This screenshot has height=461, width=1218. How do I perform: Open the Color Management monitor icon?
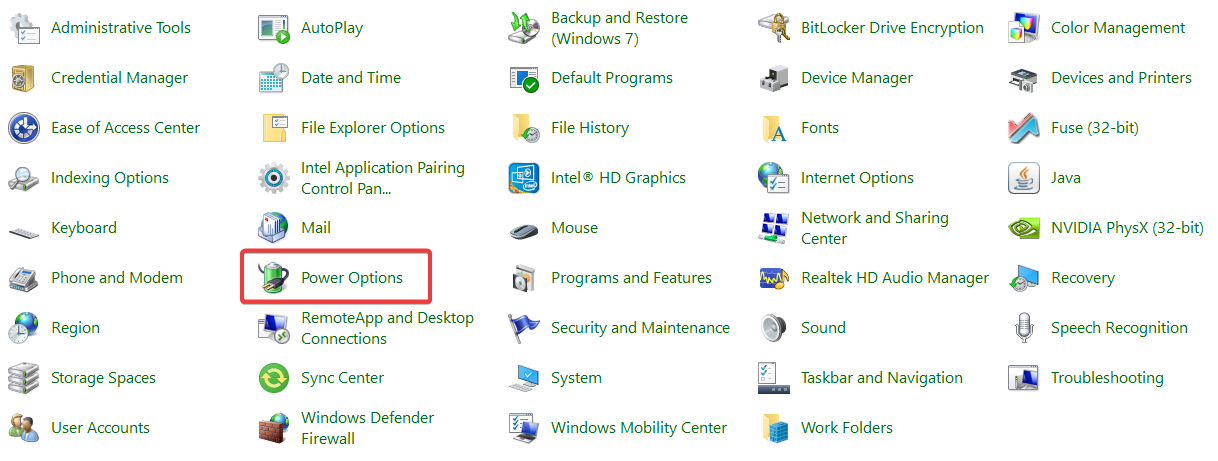tap(1024, 28)
